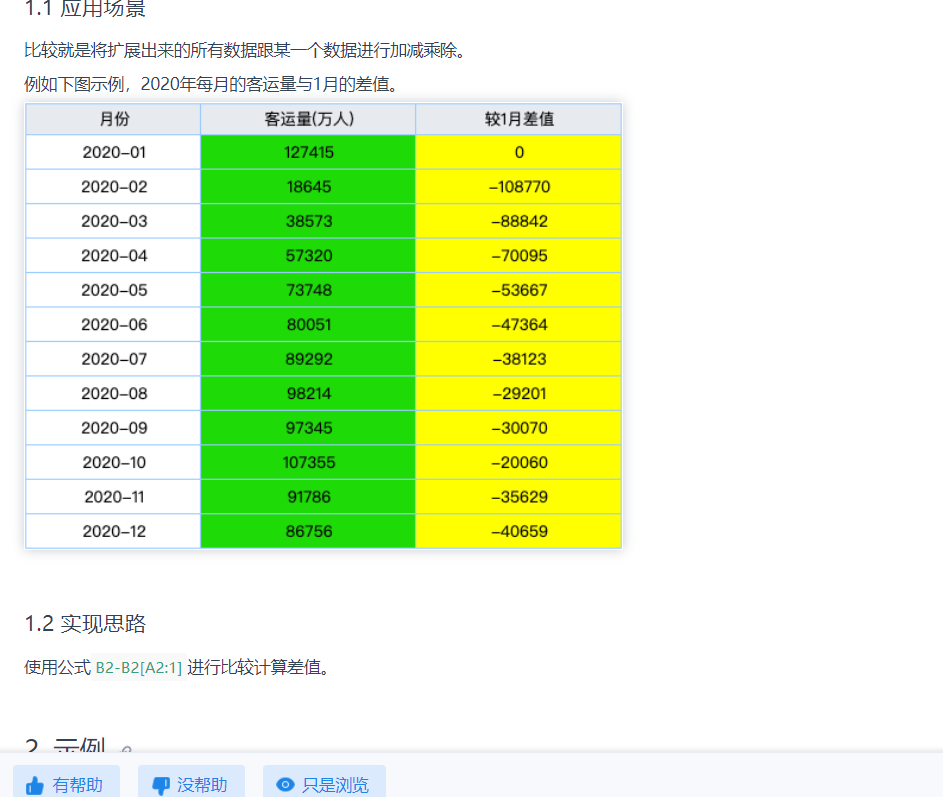The width and height of the screenshot is (943, 797).
Task: Click the yellow cell showing -88842
Action: tap(518, 221)
